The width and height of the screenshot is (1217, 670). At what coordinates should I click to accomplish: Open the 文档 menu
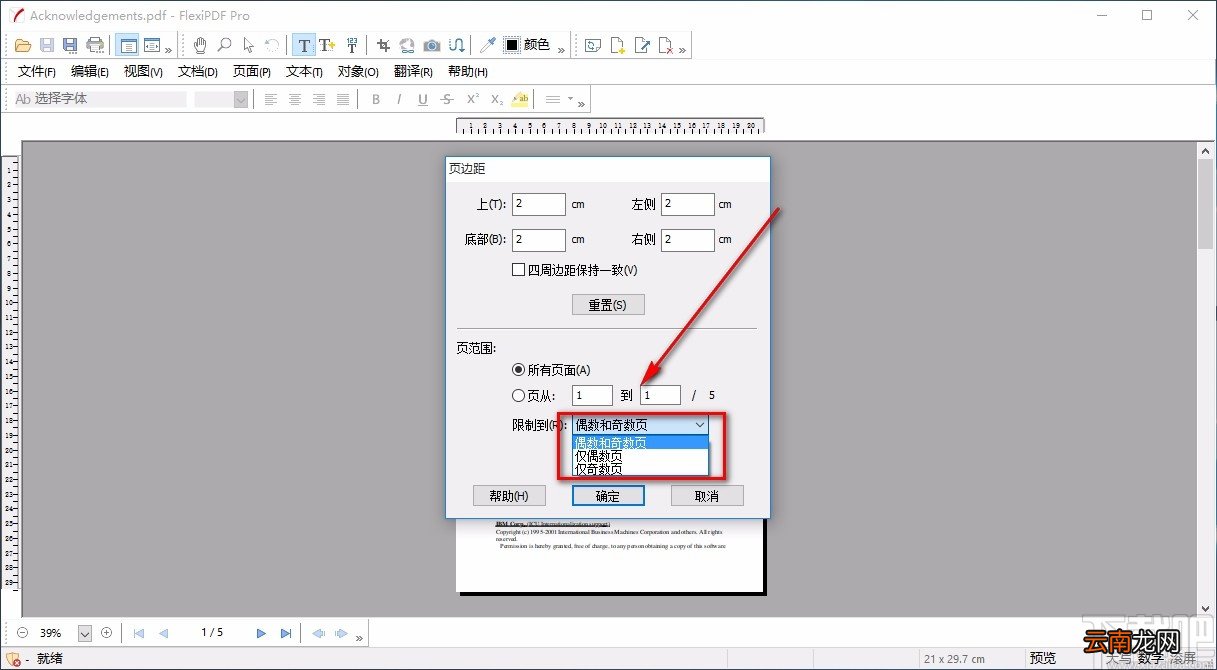point(198,72)
